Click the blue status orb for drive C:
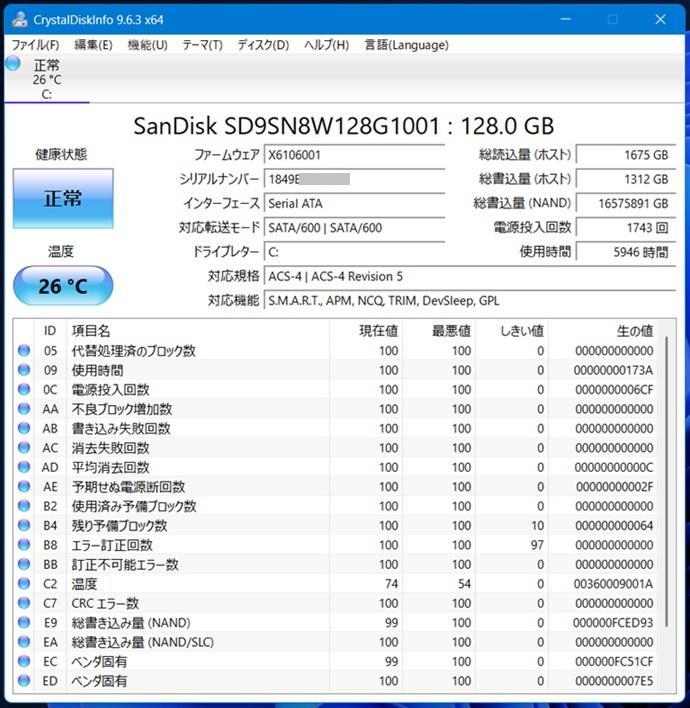Viewport: 690px width, 708px height. pyautogui.click(x=13, y=63)
